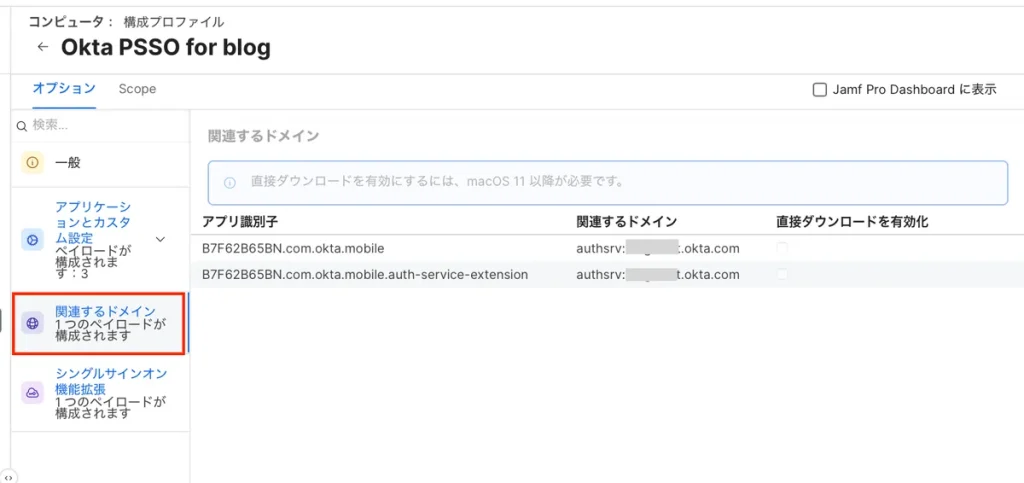The image size is (1024, 483).
Task: Select the B7F62B65BN.com.okta.mobile.auth-service-extension table row
Action: [365, 274]
